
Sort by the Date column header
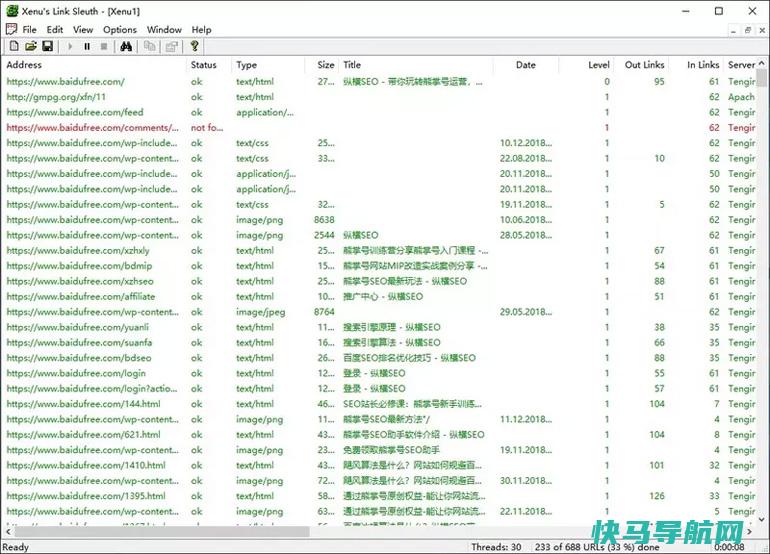(x=525, y=65)
